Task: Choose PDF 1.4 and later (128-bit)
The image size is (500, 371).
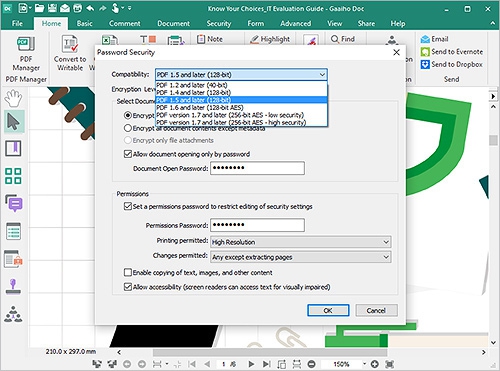Action: point(241,92)
